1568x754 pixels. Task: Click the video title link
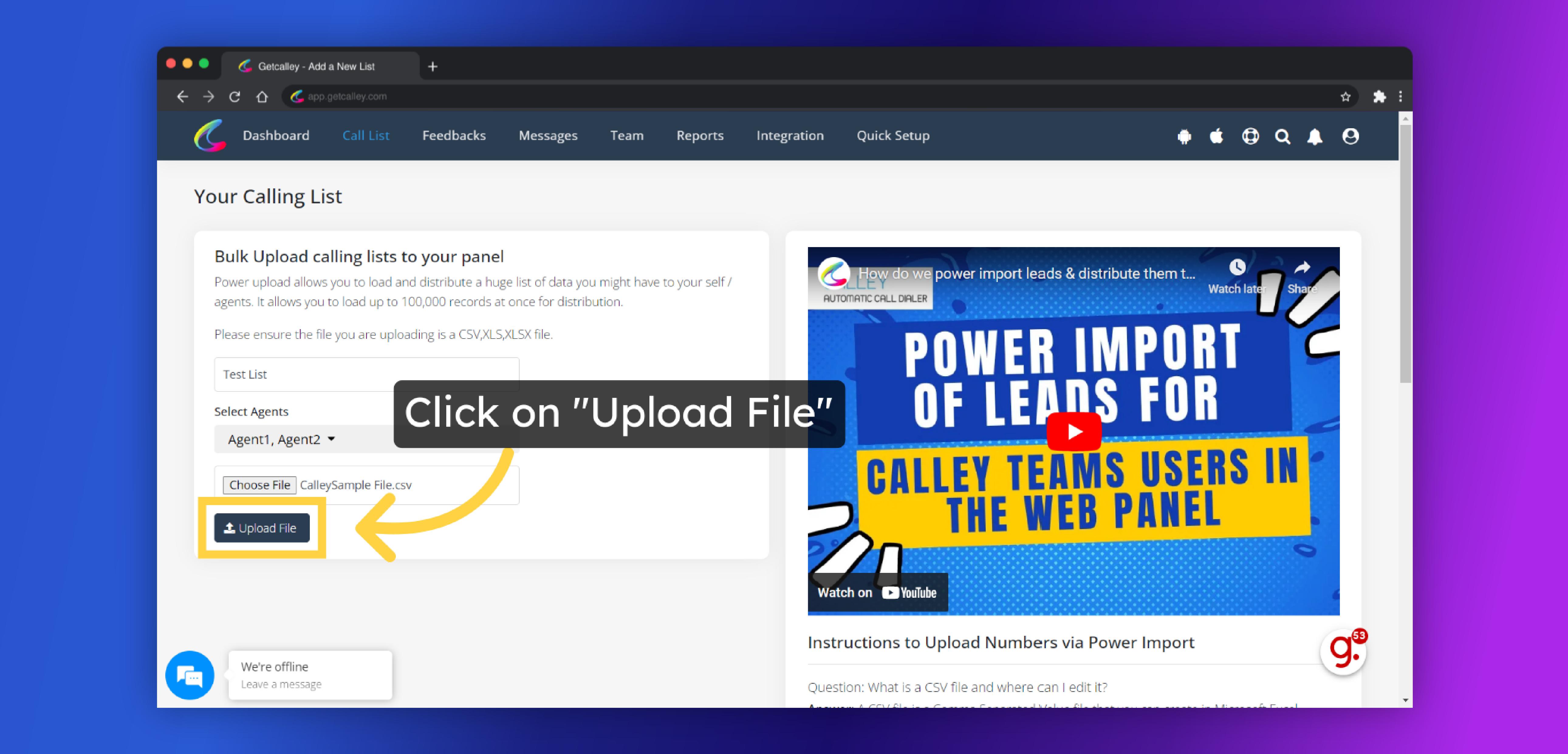[x=1026, y=274]
